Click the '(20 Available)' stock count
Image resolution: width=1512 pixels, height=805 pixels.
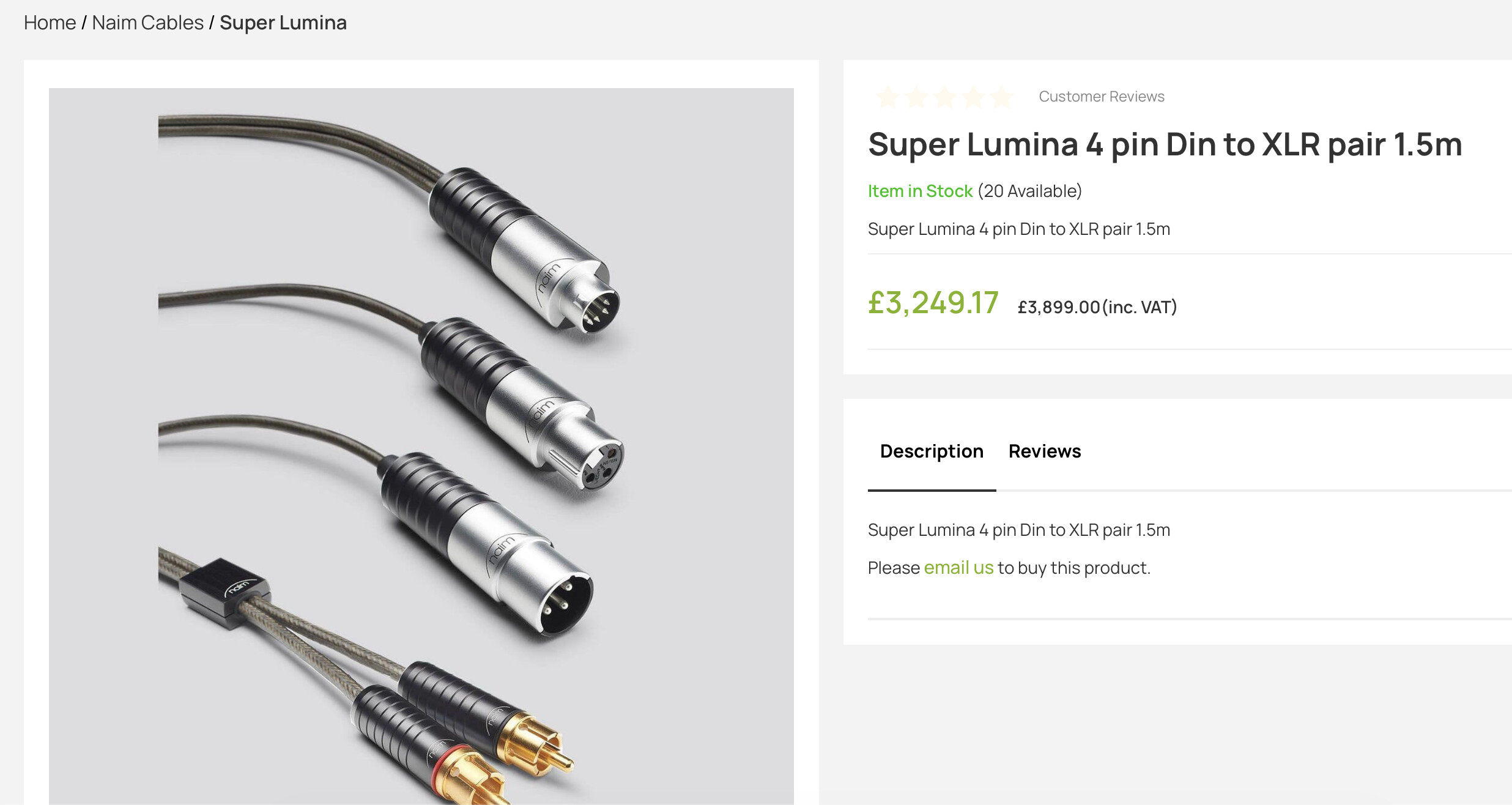1029,191
